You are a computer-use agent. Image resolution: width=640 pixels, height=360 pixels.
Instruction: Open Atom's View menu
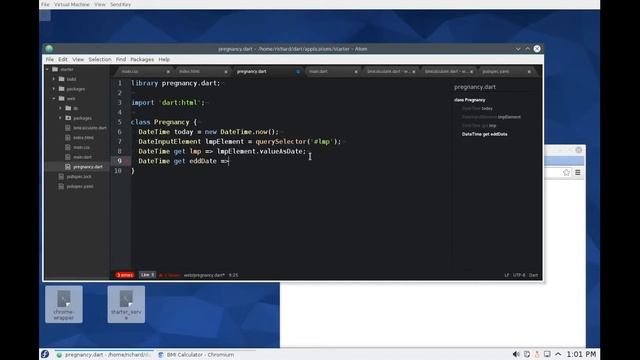pyautogui.click(x=78, y=60)
